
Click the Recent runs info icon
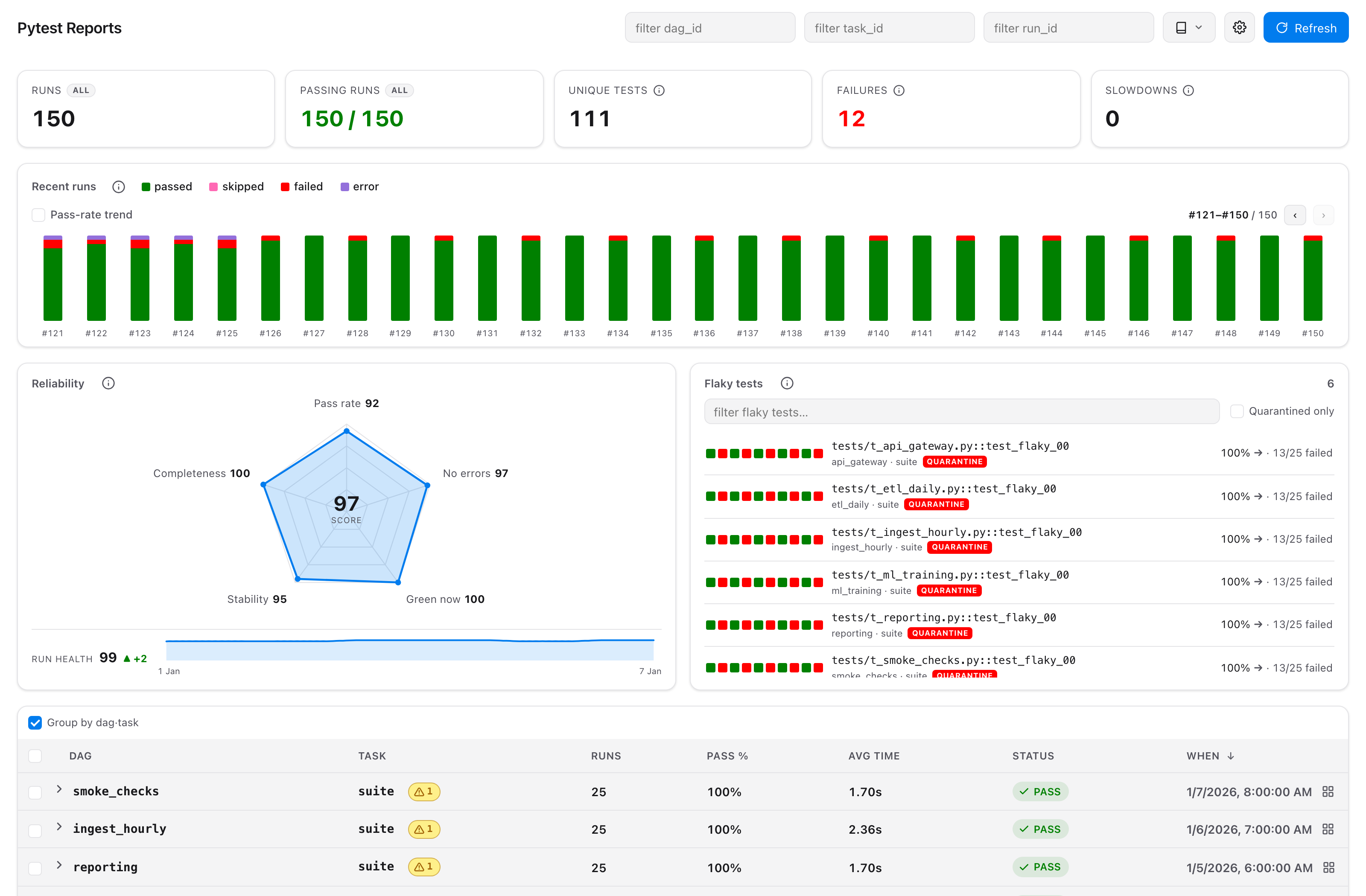pyautogui.click(x=118, y=187)
